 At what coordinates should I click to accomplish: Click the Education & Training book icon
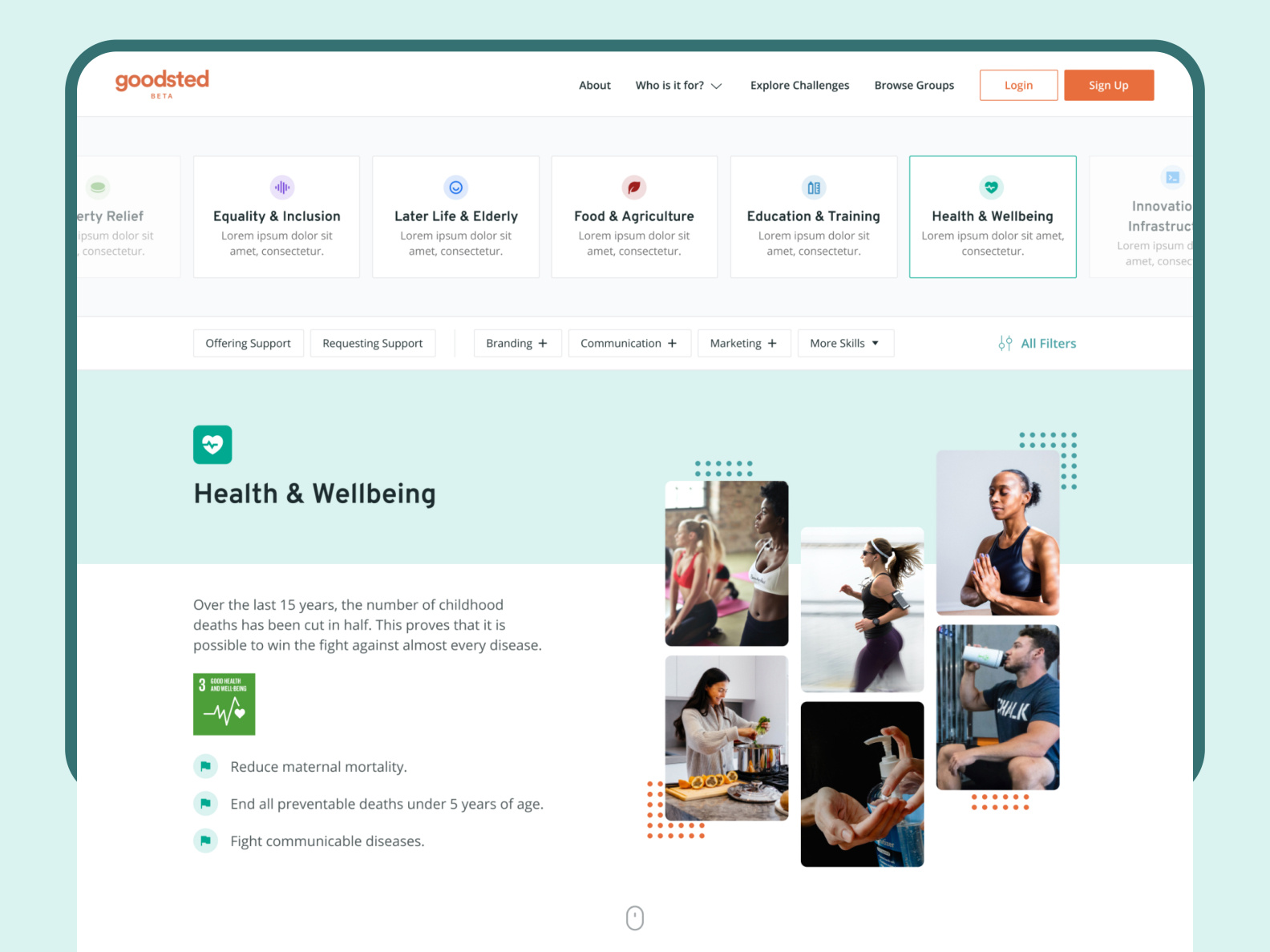(x=814, y=188)
